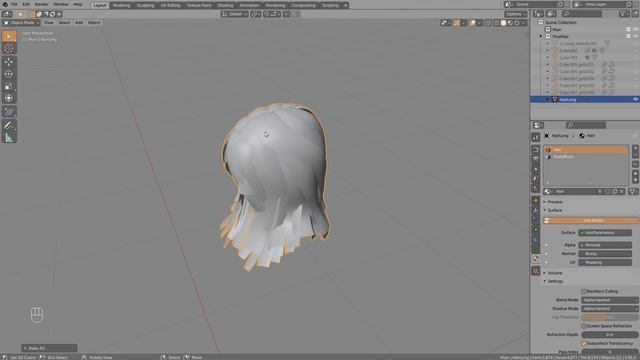Open the viewport Add menu

pos(79,23)
